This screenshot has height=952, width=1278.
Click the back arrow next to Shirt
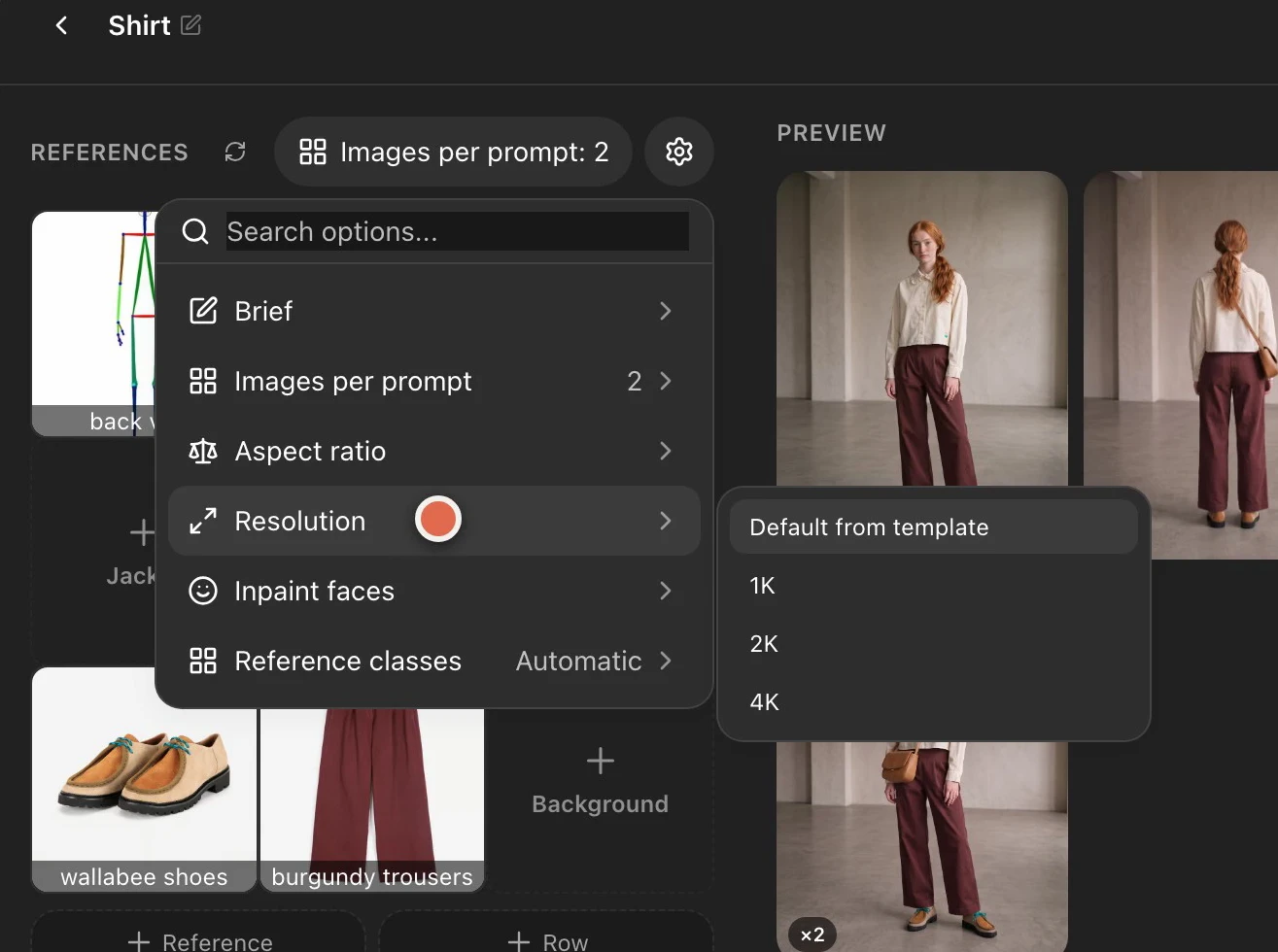pyautogui.click(x=61, y=25)
